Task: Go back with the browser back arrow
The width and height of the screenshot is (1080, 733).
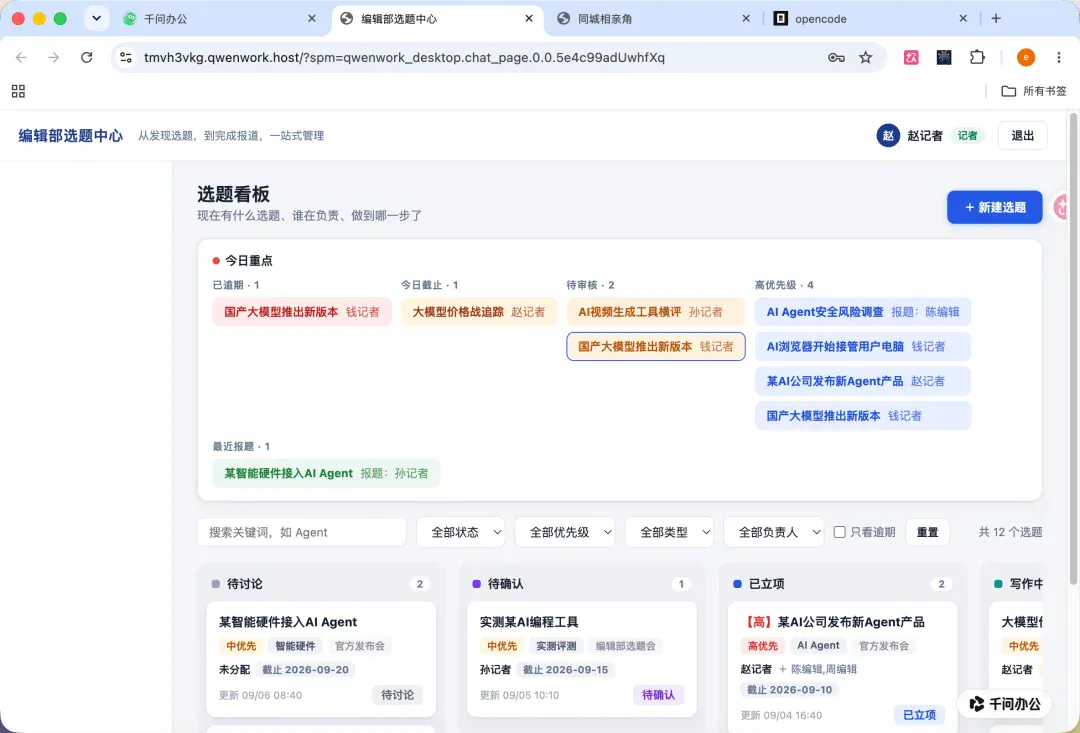Action: [21, 57]
